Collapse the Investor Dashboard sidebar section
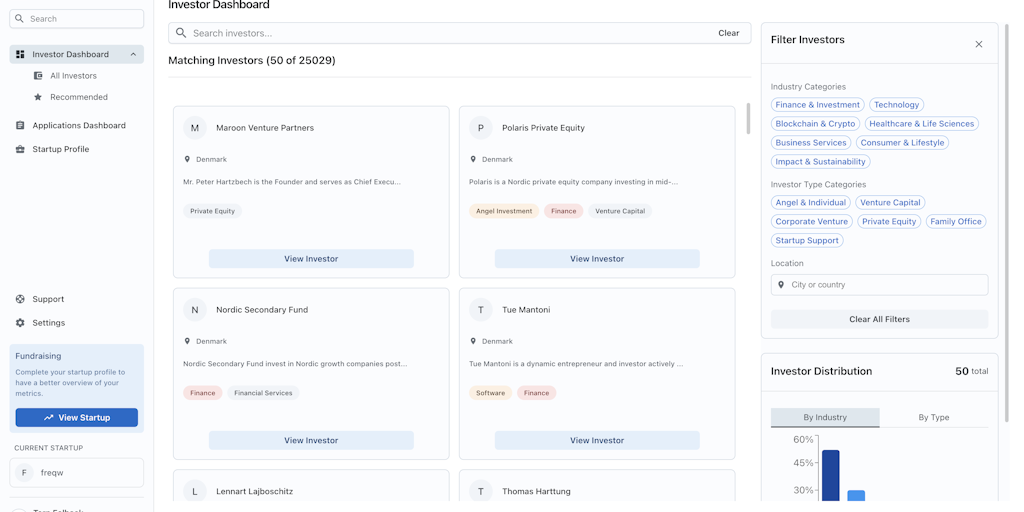The width and height of the screenshot is (1024, 512). [x=133, y=54]
